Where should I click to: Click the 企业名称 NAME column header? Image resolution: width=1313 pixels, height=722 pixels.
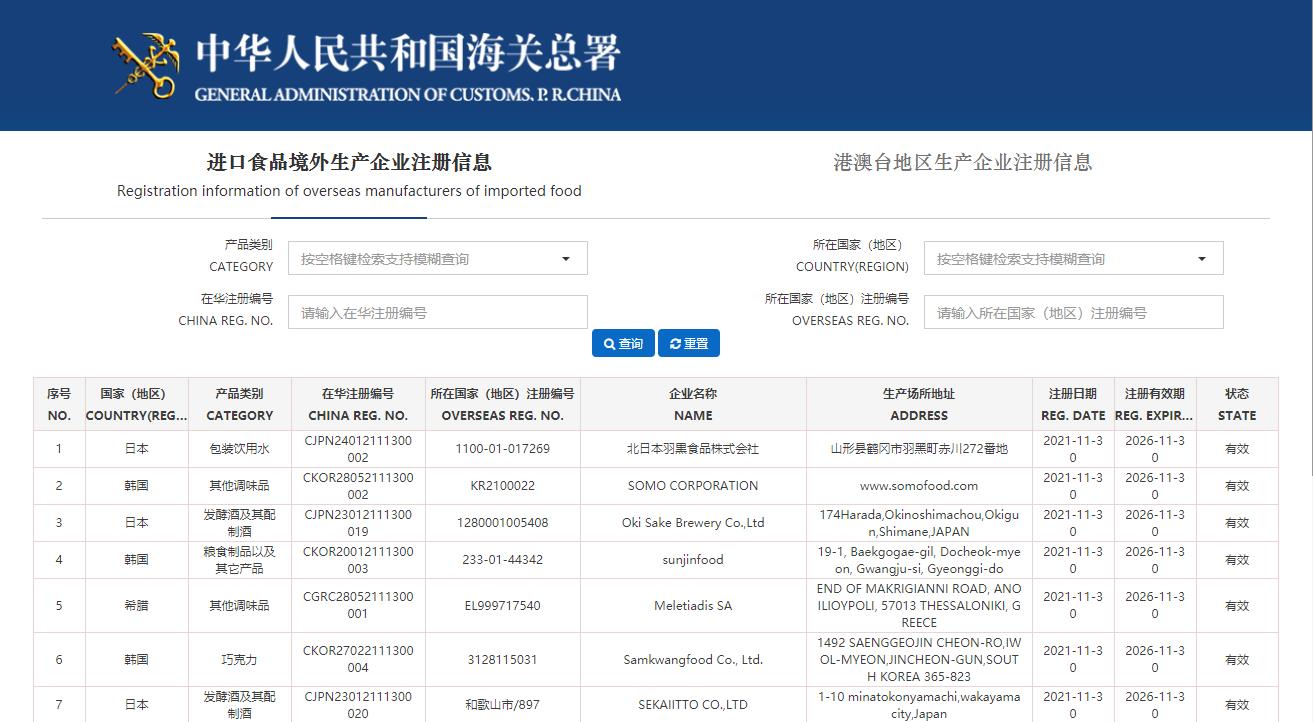pyautogui.click(x=692, y=404)
